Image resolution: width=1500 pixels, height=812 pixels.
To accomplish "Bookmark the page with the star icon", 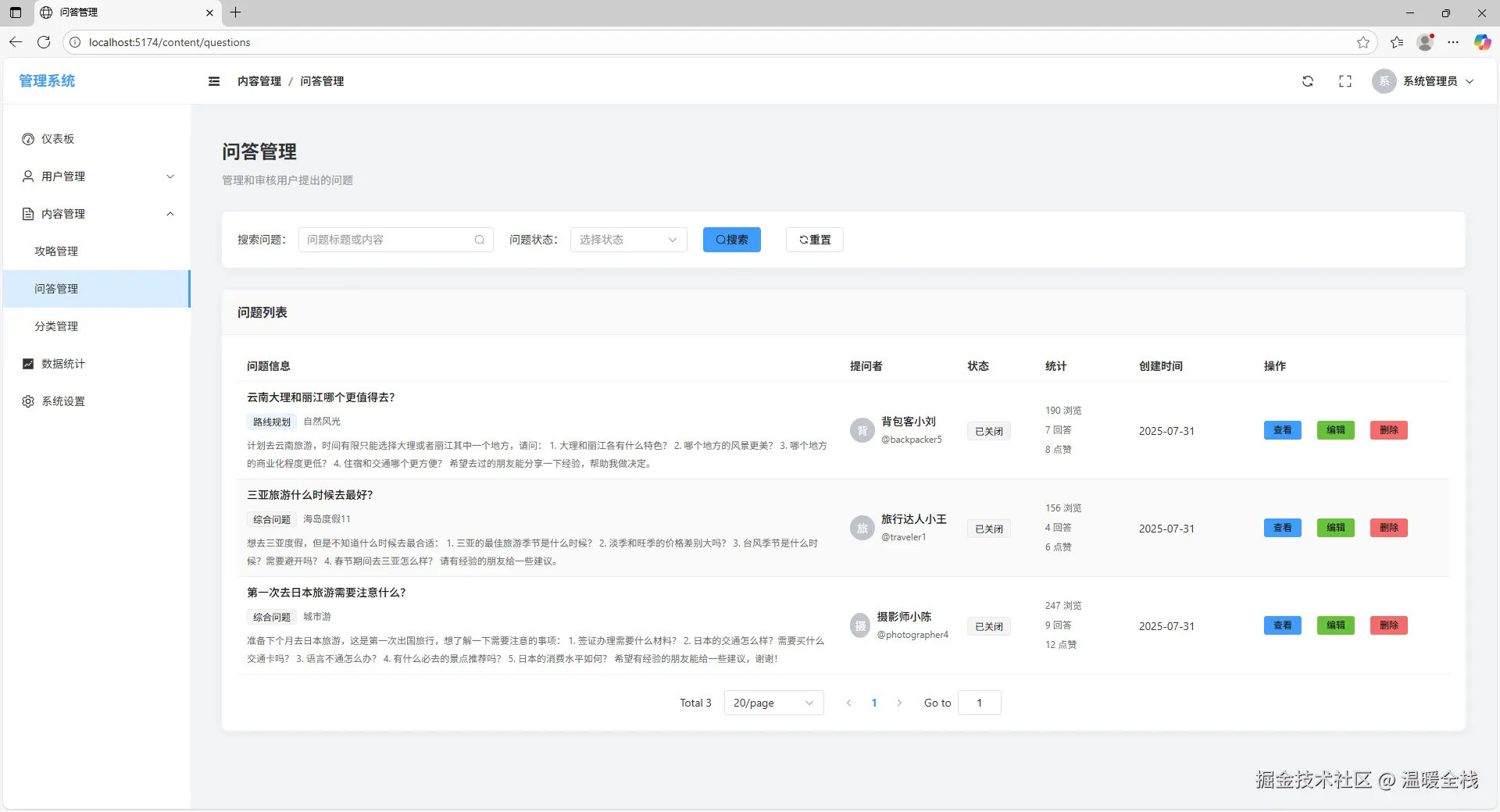I will (1363, 42).
